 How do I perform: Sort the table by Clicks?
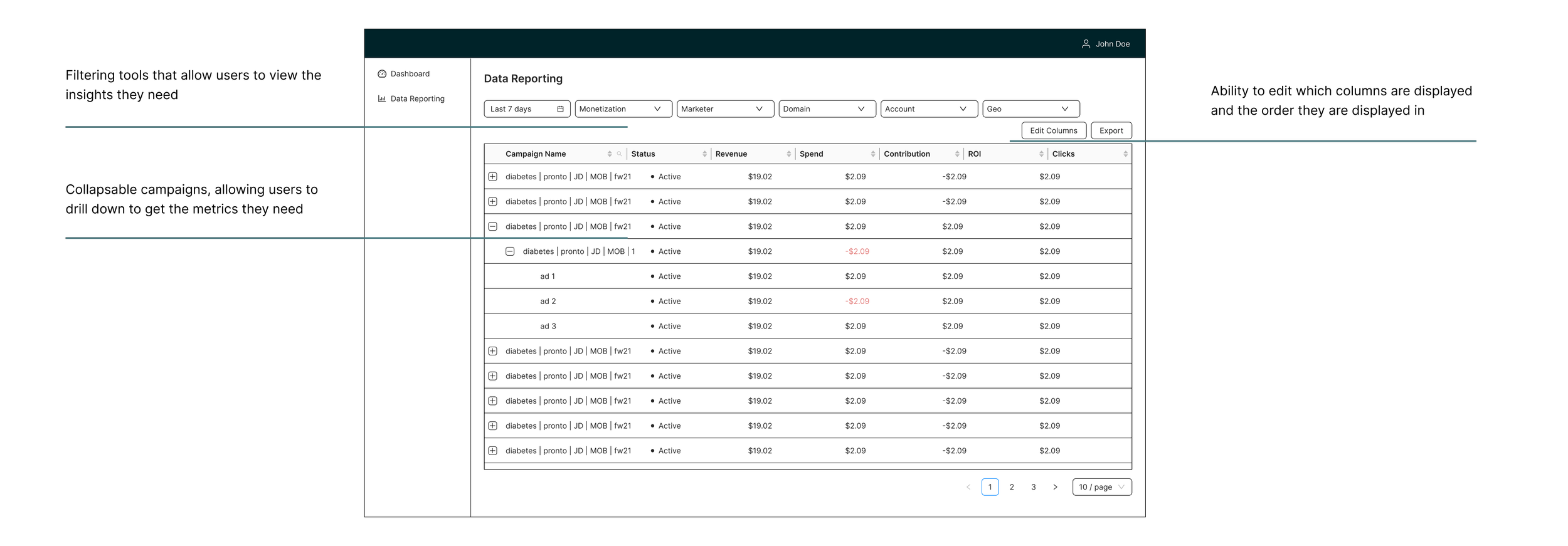1126,154
